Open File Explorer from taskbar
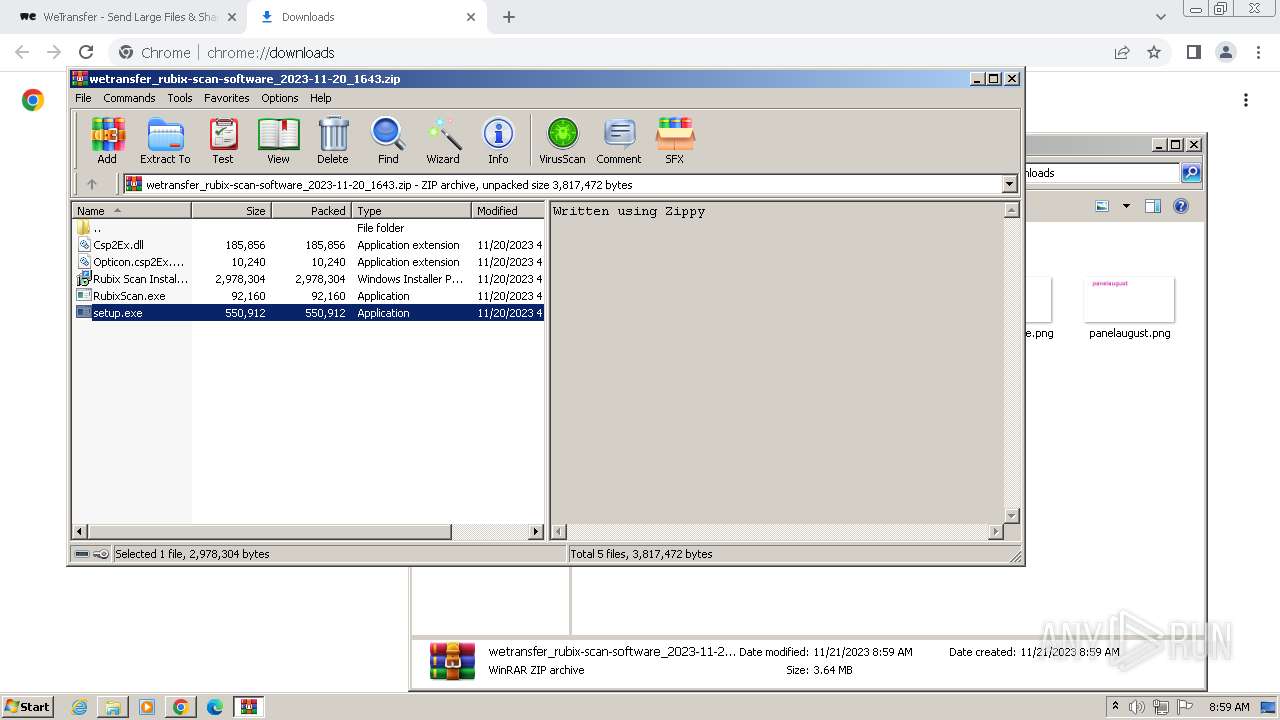 [x=113, y=707]
